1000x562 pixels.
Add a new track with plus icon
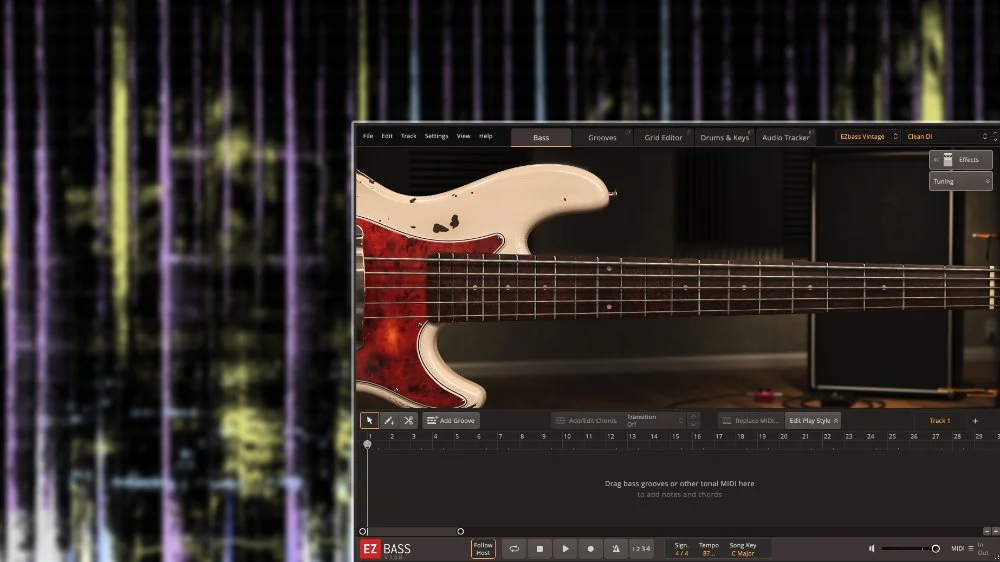point(975,420)
